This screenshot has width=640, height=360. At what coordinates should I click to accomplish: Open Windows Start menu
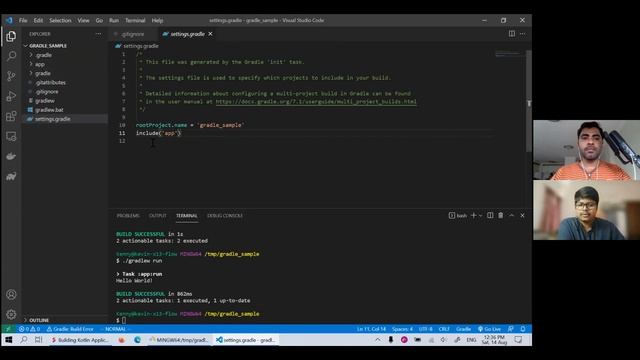coord(9,340)
